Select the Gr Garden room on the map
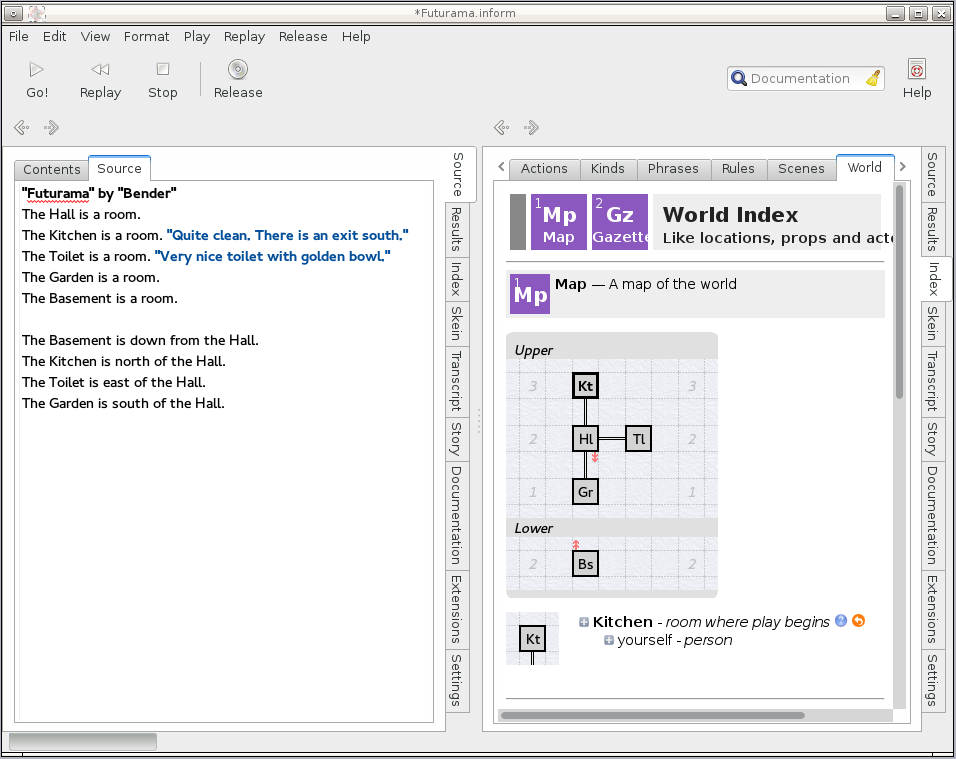956x759 pixels. 585,492
